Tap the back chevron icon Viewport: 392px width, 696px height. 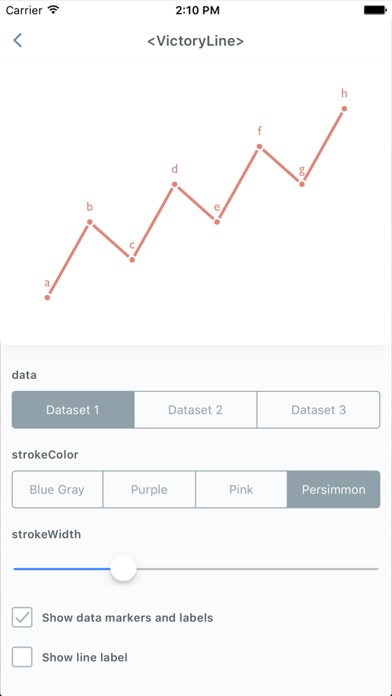[x=17, y=40]
